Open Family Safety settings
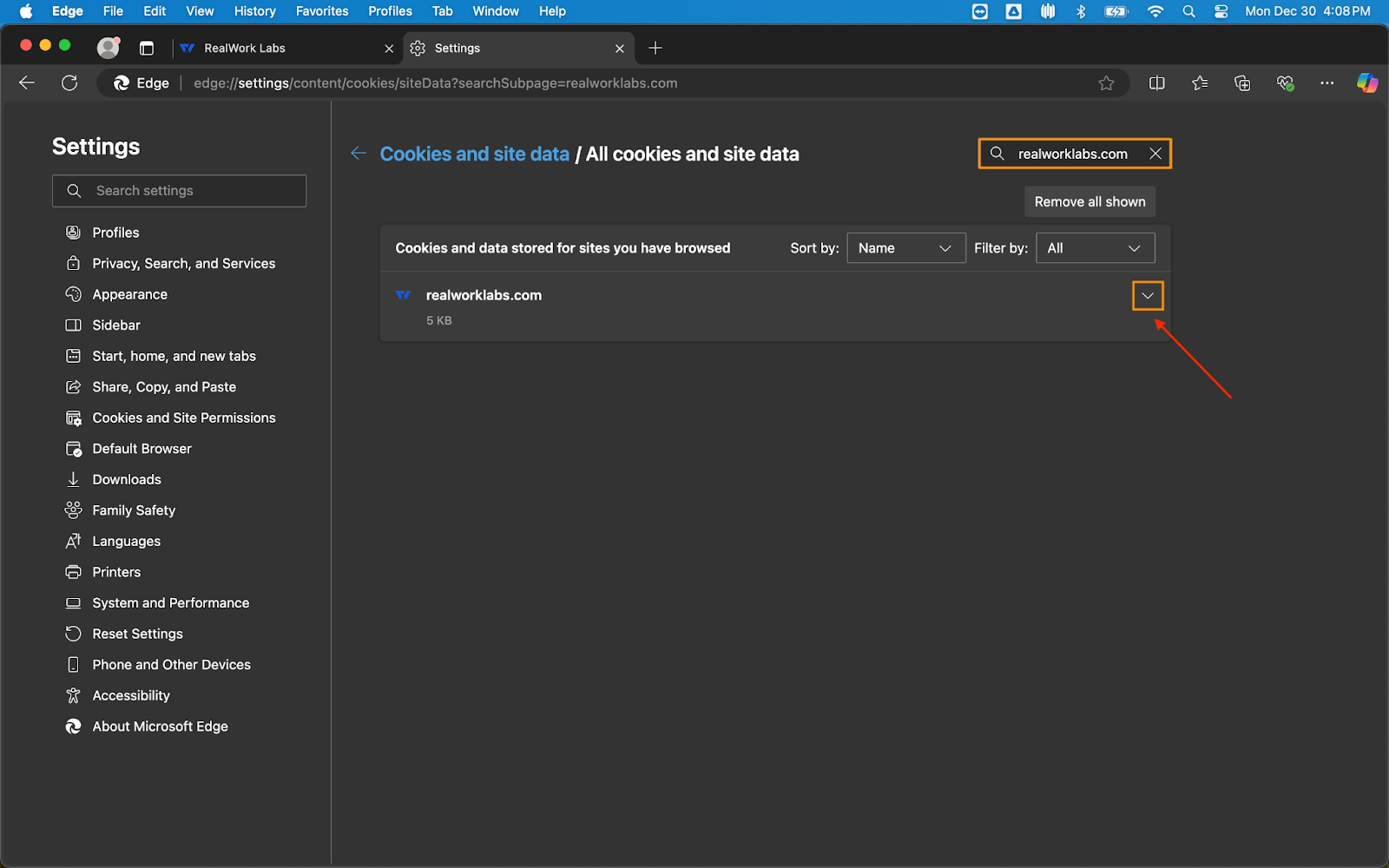This screenshot has width=1389, height=868. 135,510
